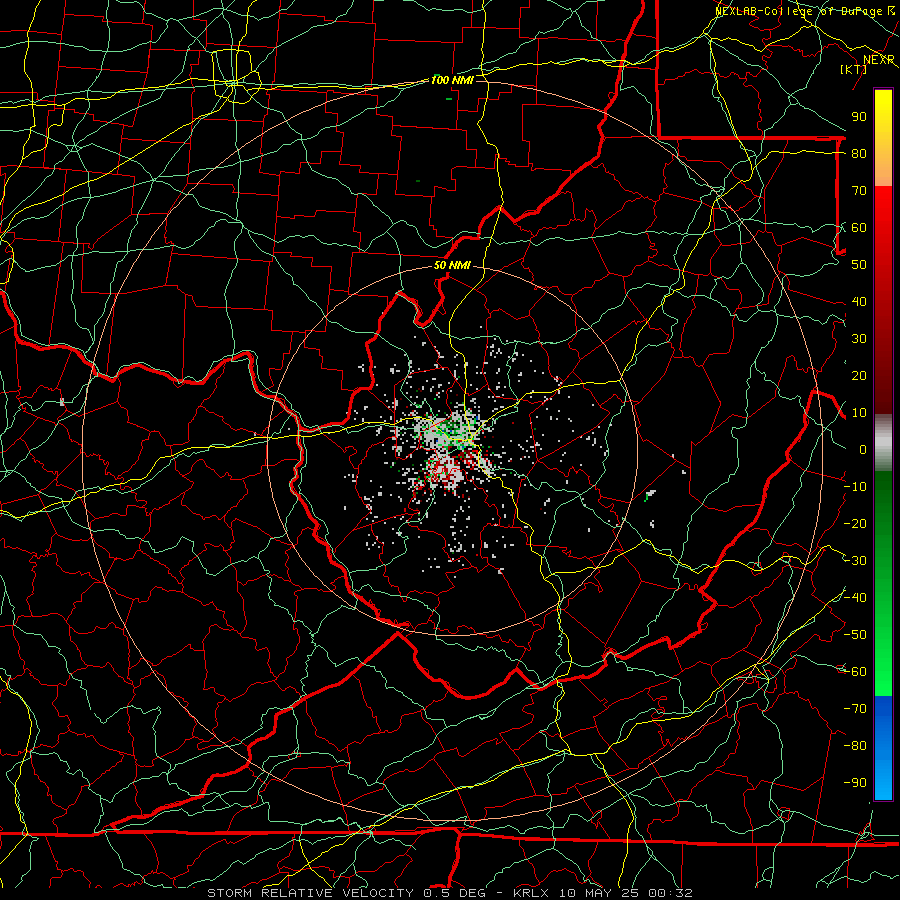900x900 pixels.
Task: Click the positive 60 value on velocity scale
Action: tap(859, 227)
